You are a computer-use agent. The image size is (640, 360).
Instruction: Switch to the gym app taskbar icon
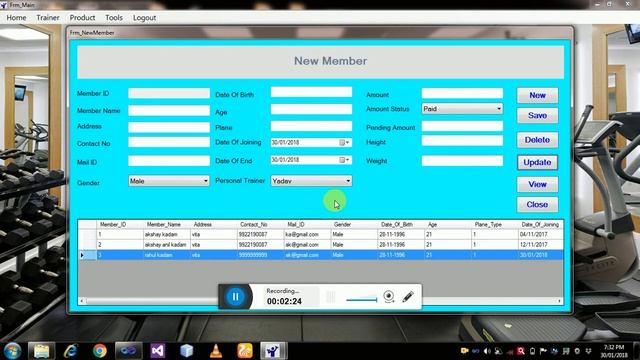273,351
